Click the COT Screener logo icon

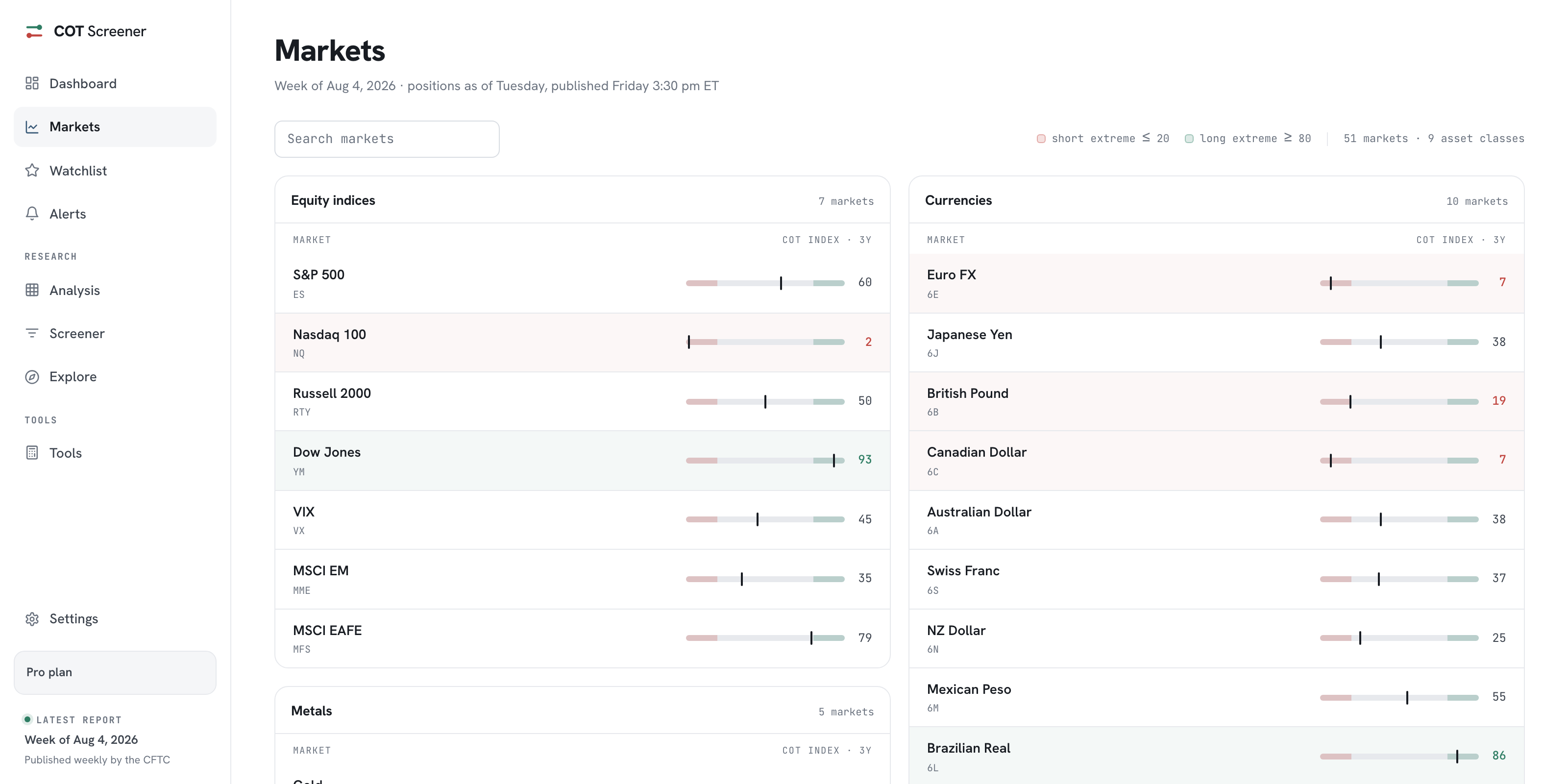point(34,31)
